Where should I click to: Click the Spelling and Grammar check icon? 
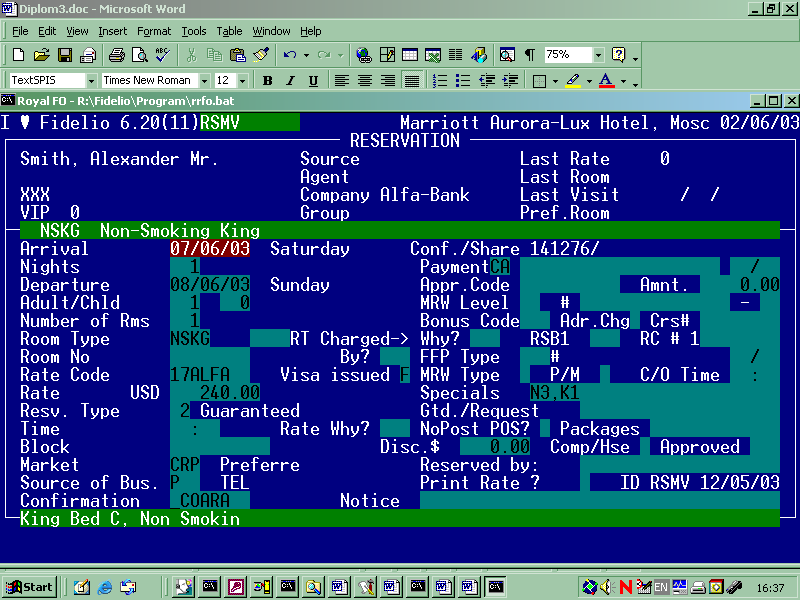pos(161,55)
